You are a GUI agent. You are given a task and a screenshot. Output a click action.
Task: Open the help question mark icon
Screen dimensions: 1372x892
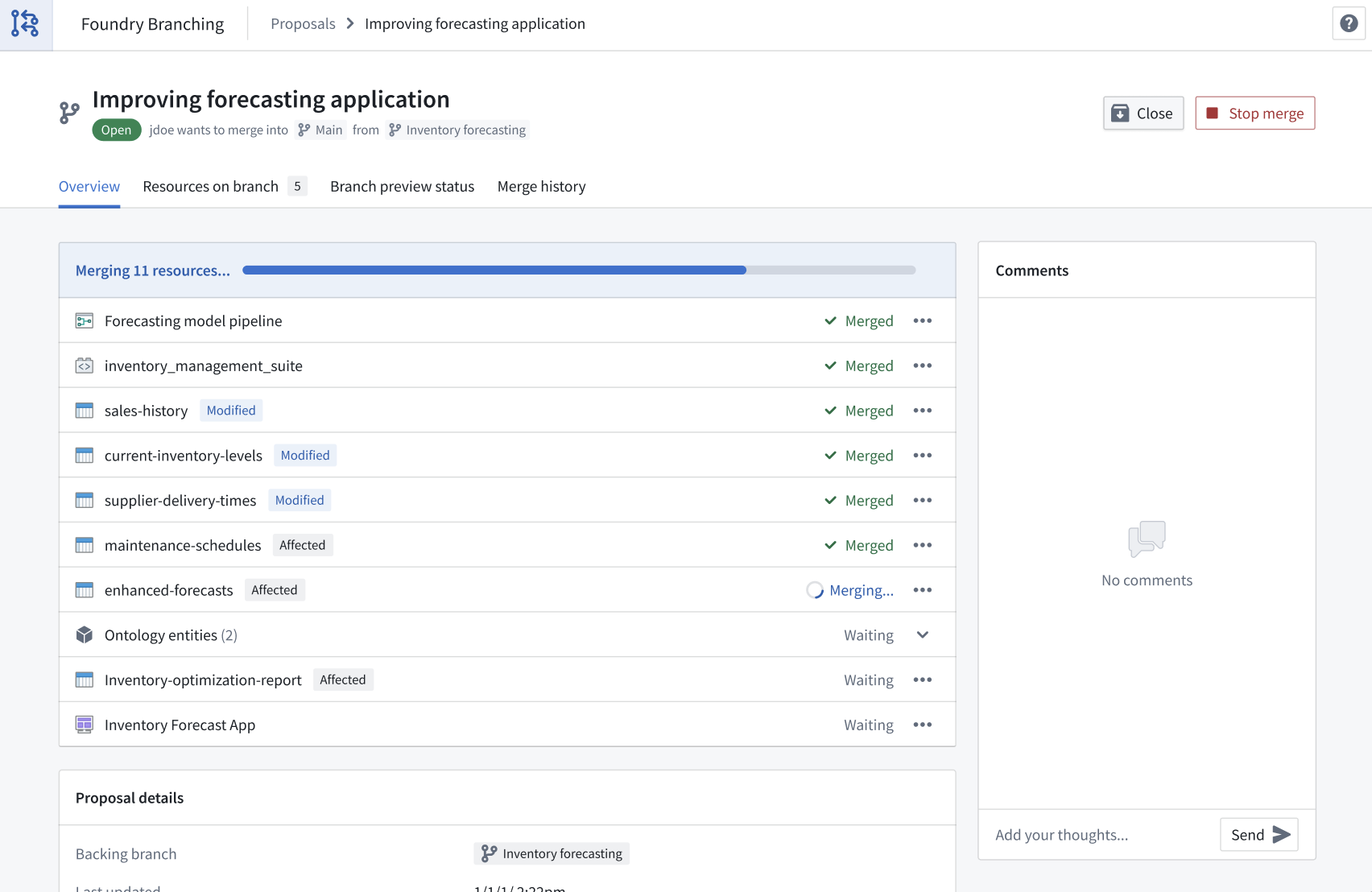click(1348, 23)
